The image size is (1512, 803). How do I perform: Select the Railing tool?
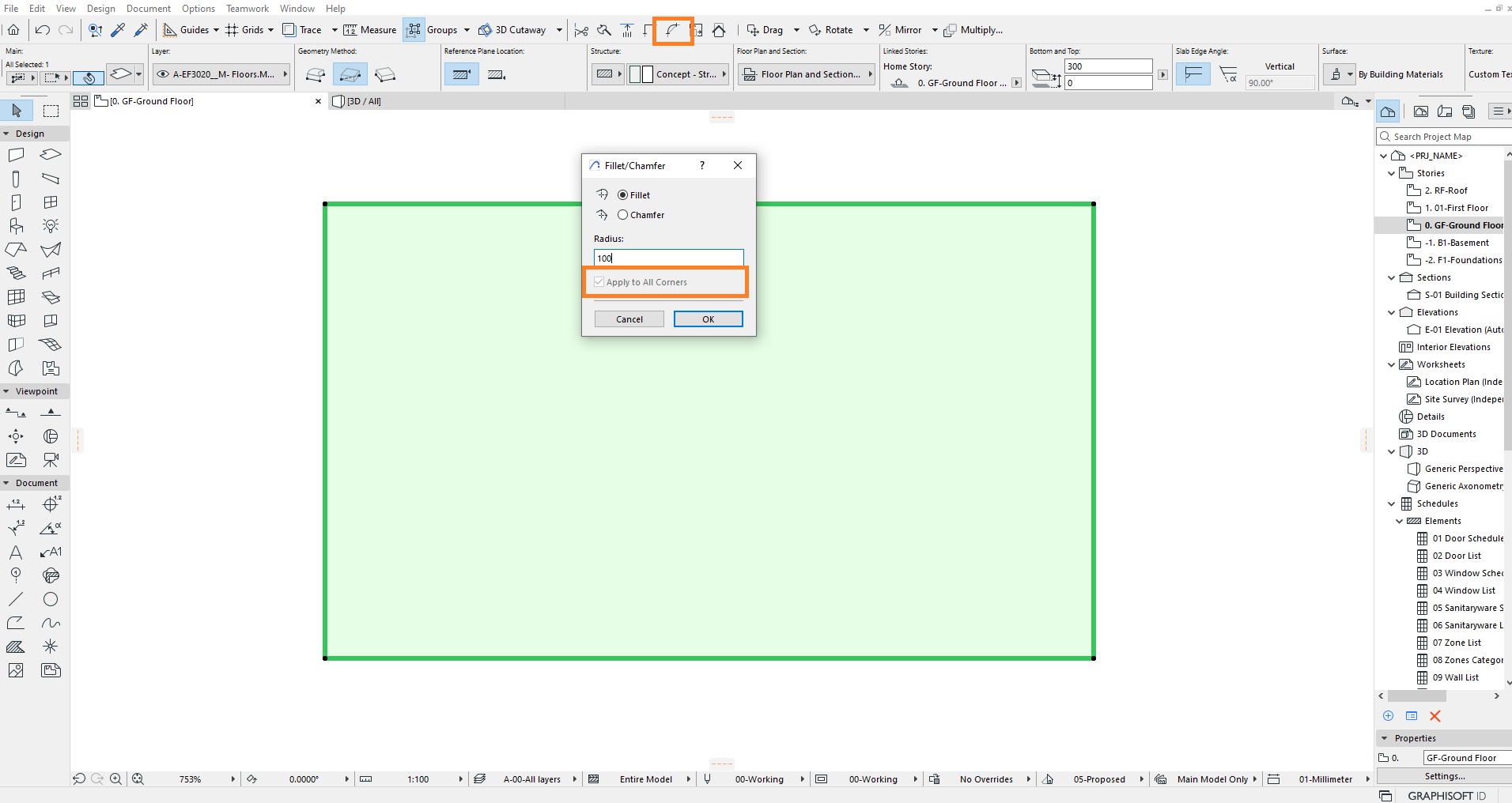pyautogui.click(x=51, y=273)
